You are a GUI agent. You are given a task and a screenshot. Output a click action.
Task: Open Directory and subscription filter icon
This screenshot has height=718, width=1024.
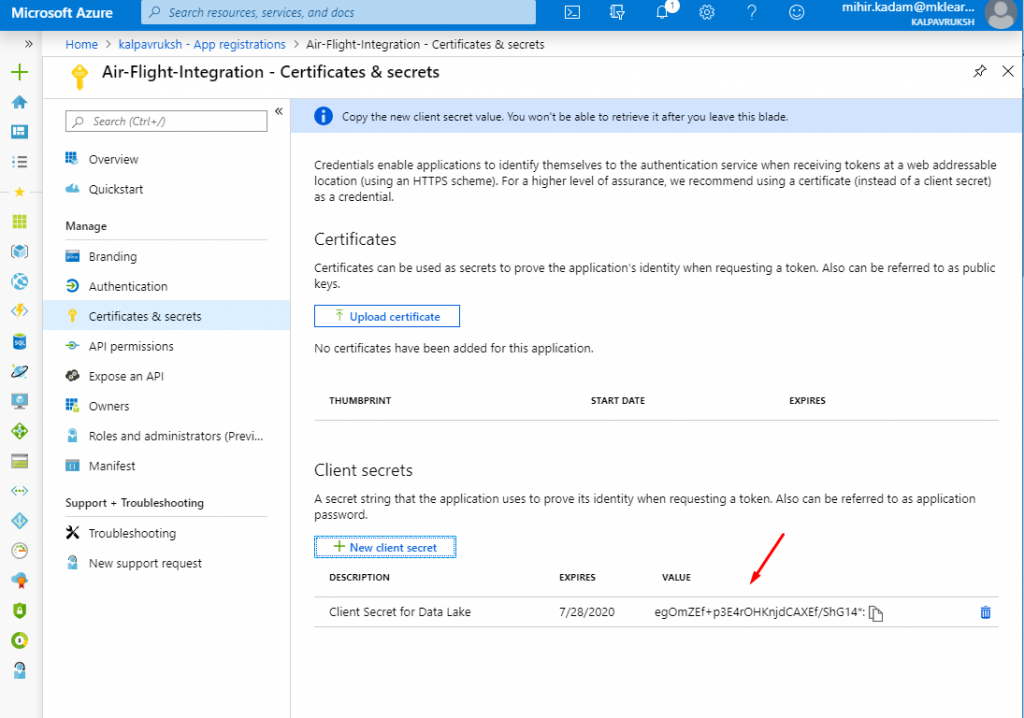(617, 12)
